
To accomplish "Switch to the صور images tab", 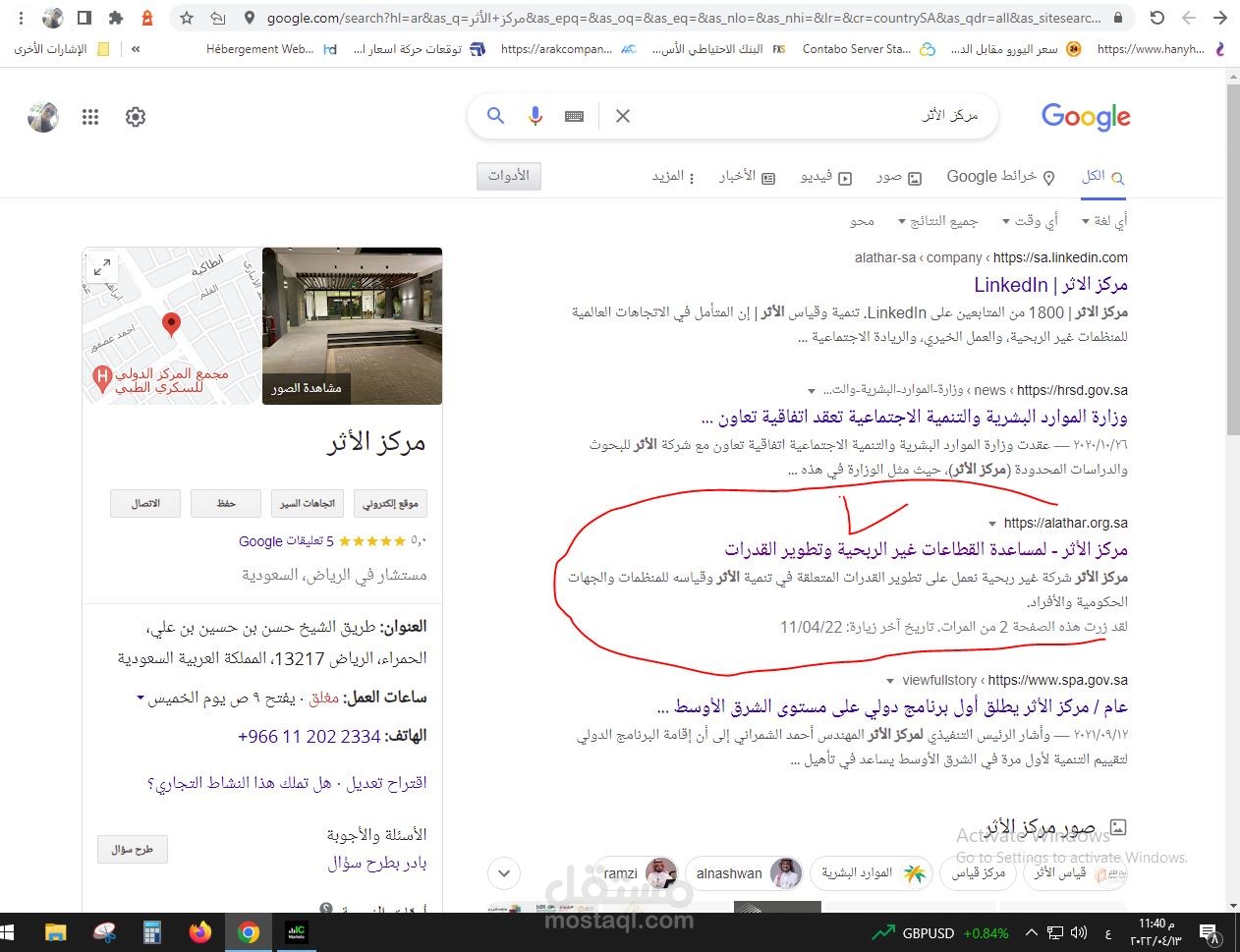I will pyautogui.click(x=897, y=177).
